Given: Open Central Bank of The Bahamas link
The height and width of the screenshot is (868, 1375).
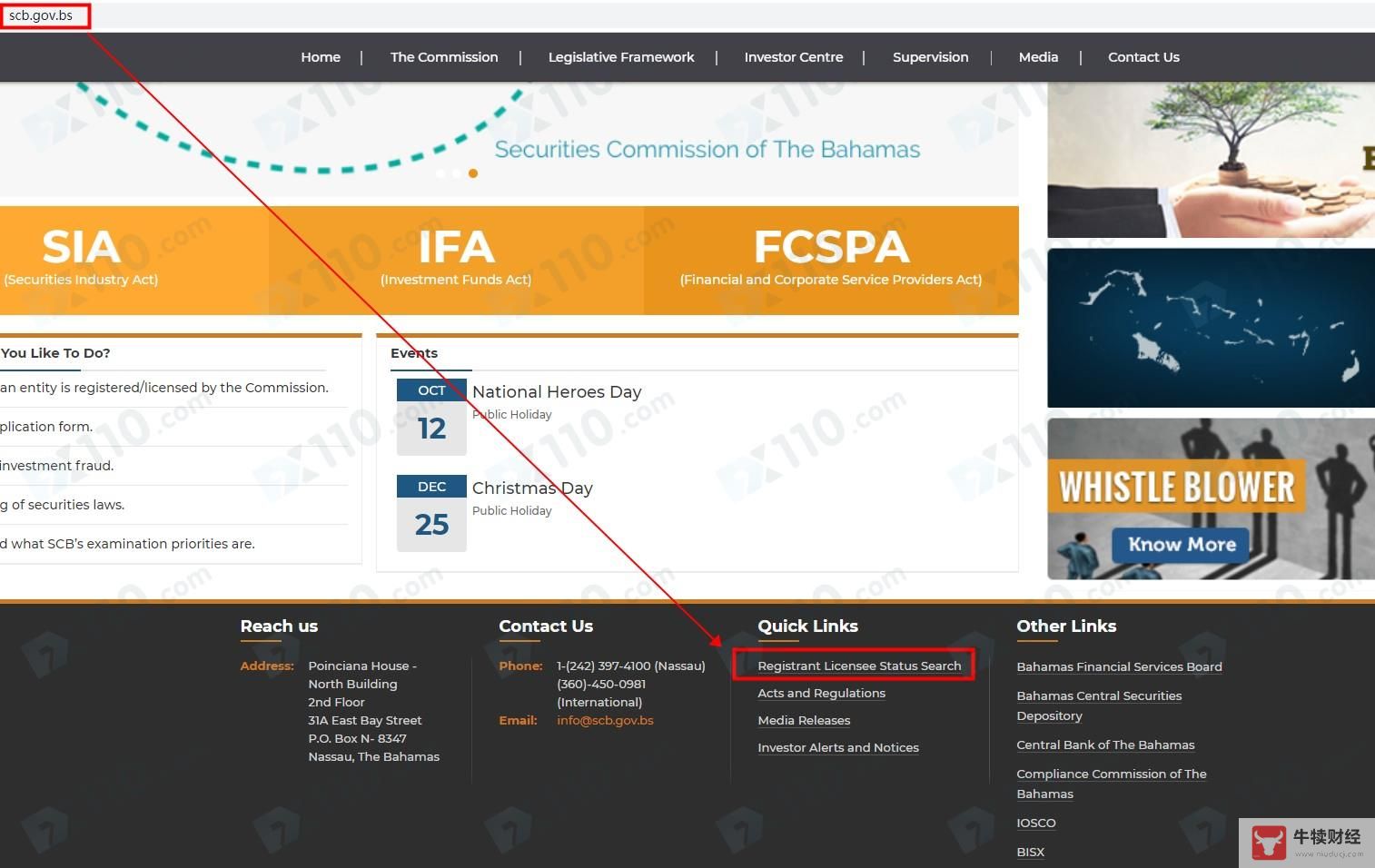Looking at the screenshot, I should (1105, 745).
